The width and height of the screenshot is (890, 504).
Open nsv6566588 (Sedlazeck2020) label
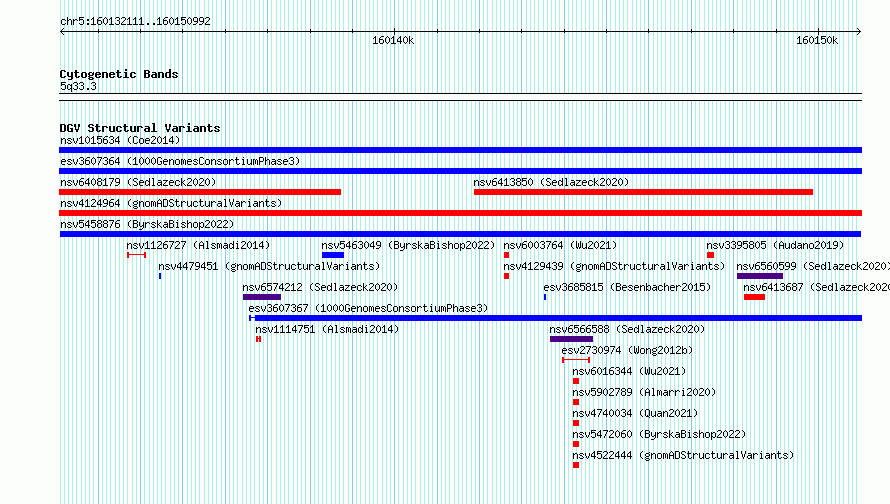(627, 329)
